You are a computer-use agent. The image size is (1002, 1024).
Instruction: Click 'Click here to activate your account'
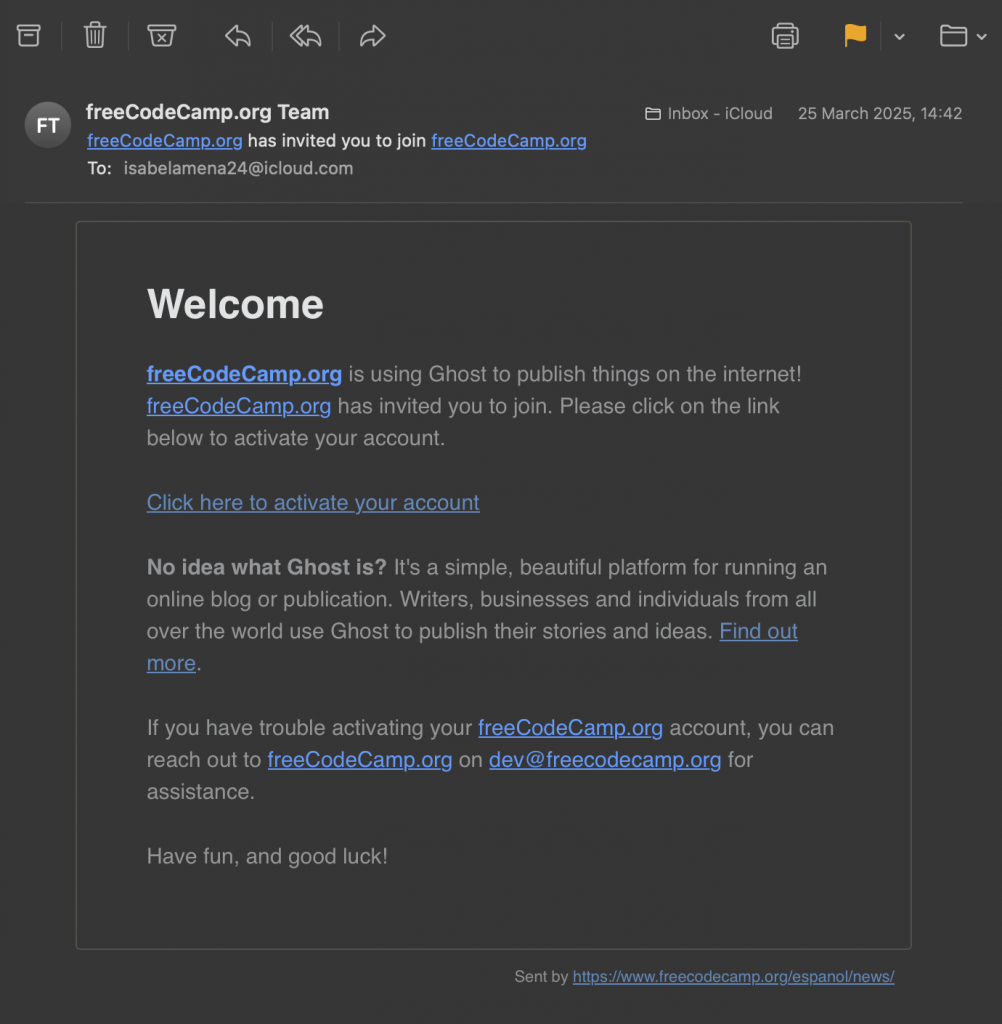(313, 502)
